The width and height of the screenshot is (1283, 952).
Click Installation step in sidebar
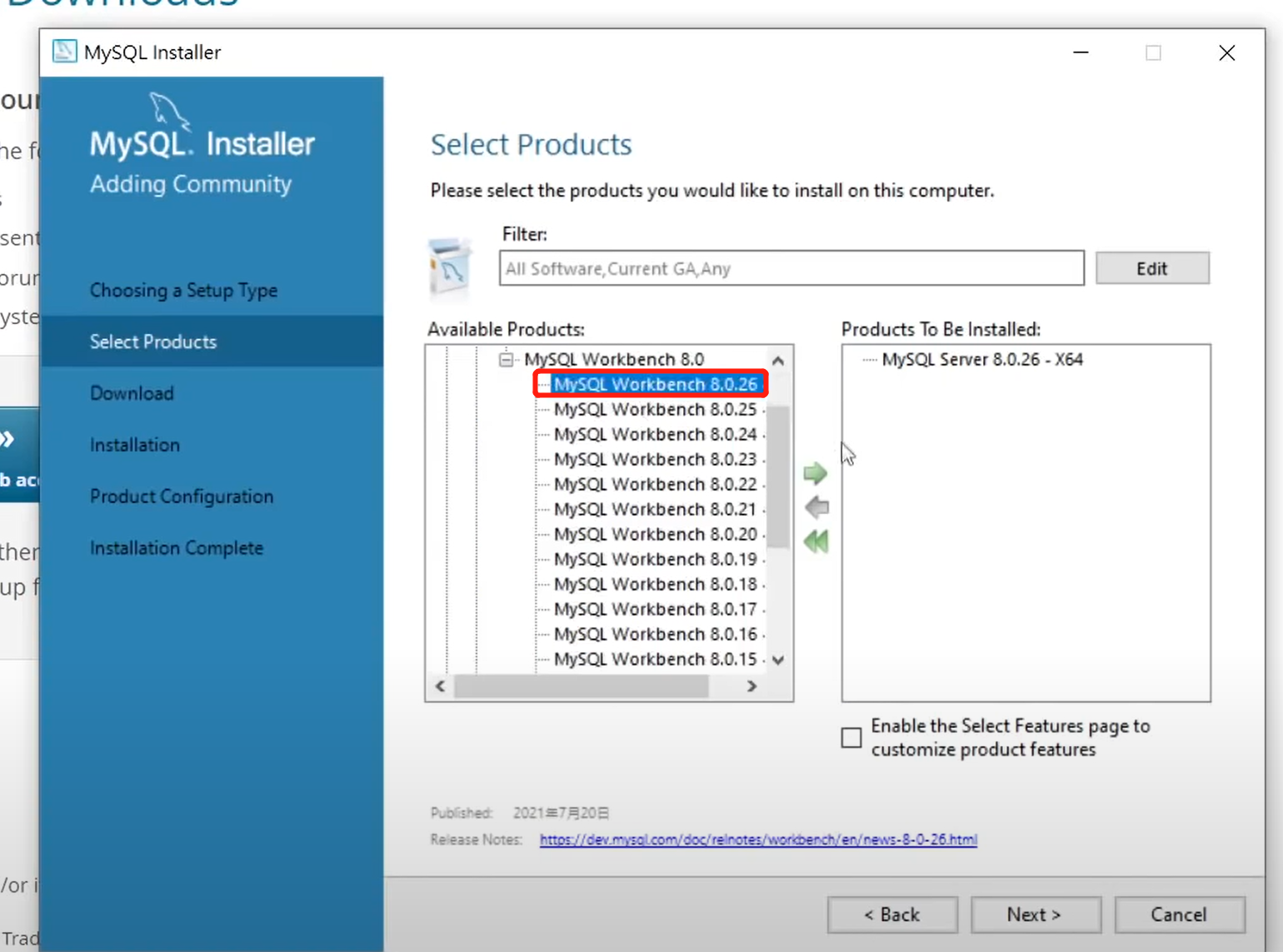pyautogui.click(x=135, y=445)
